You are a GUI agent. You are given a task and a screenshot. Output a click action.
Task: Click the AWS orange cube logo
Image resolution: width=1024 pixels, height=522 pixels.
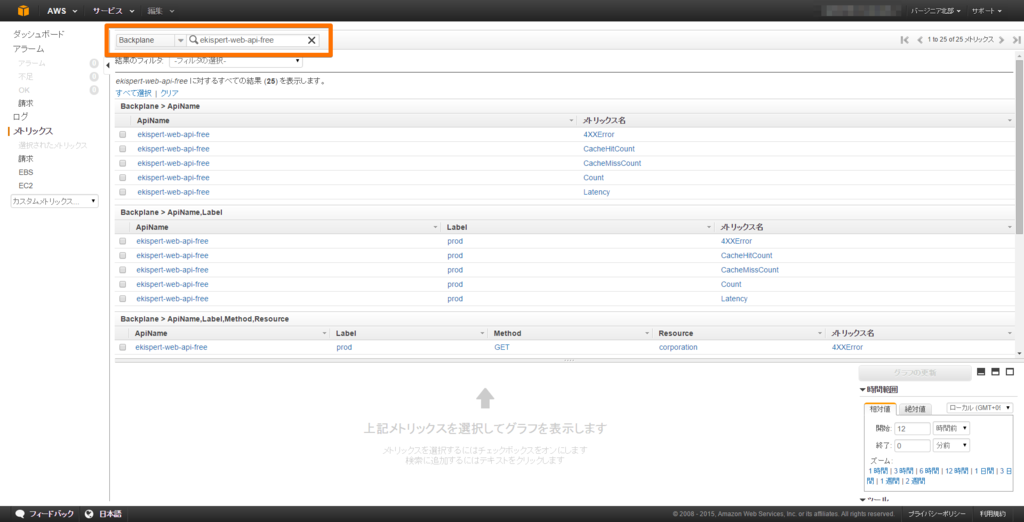tap(24, 10)
